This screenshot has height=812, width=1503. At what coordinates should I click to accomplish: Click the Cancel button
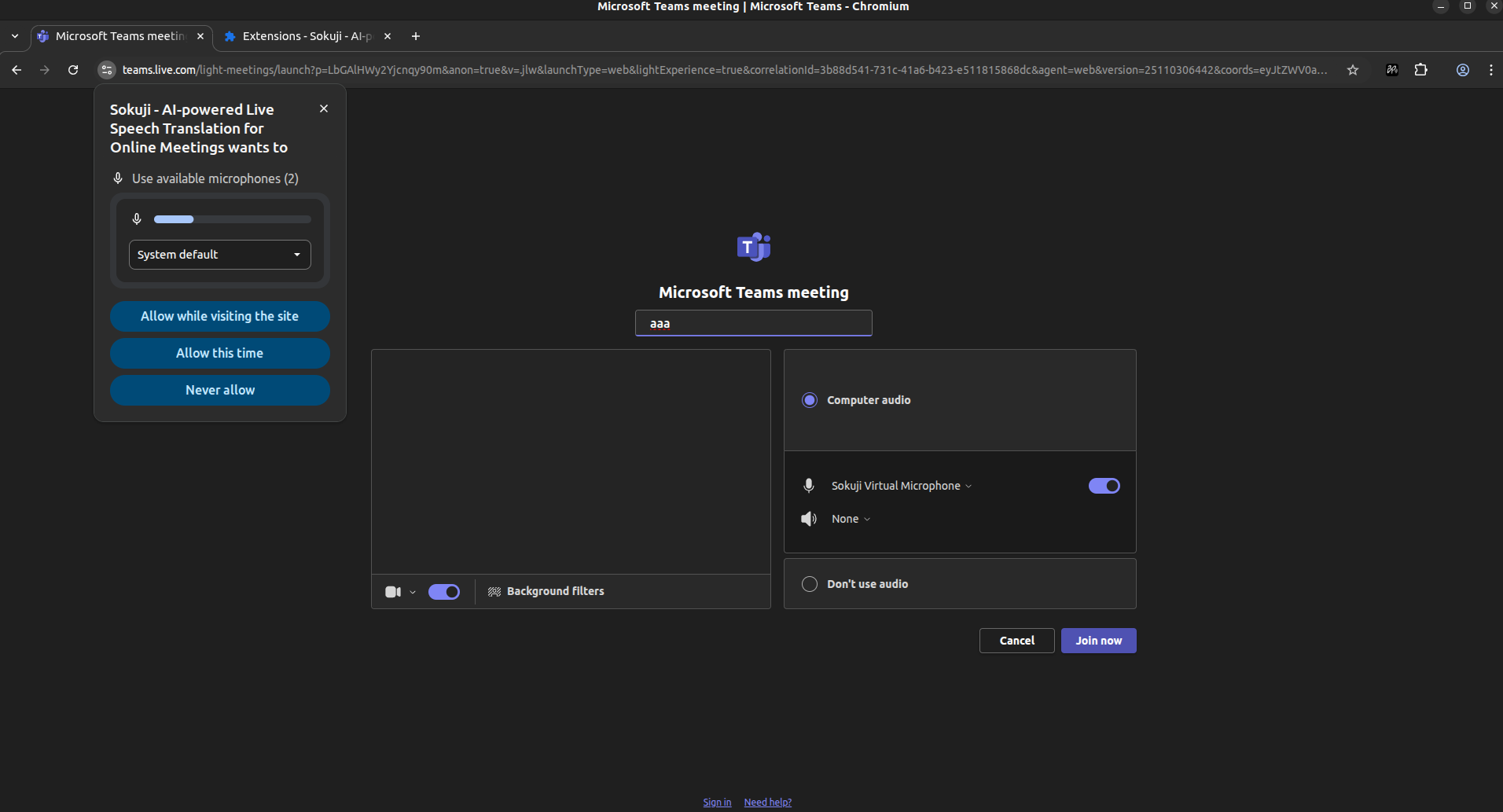(x=1017, y=641)
